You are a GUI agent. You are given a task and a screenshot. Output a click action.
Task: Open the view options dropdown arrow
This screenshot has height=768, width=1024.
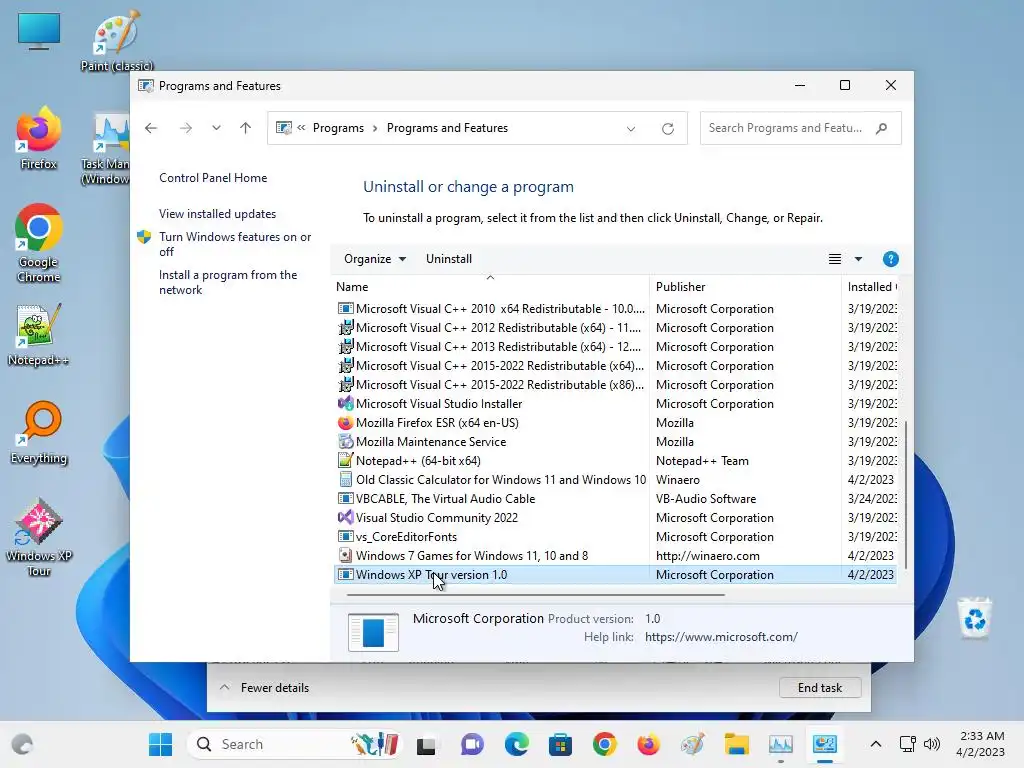point(858,259)
